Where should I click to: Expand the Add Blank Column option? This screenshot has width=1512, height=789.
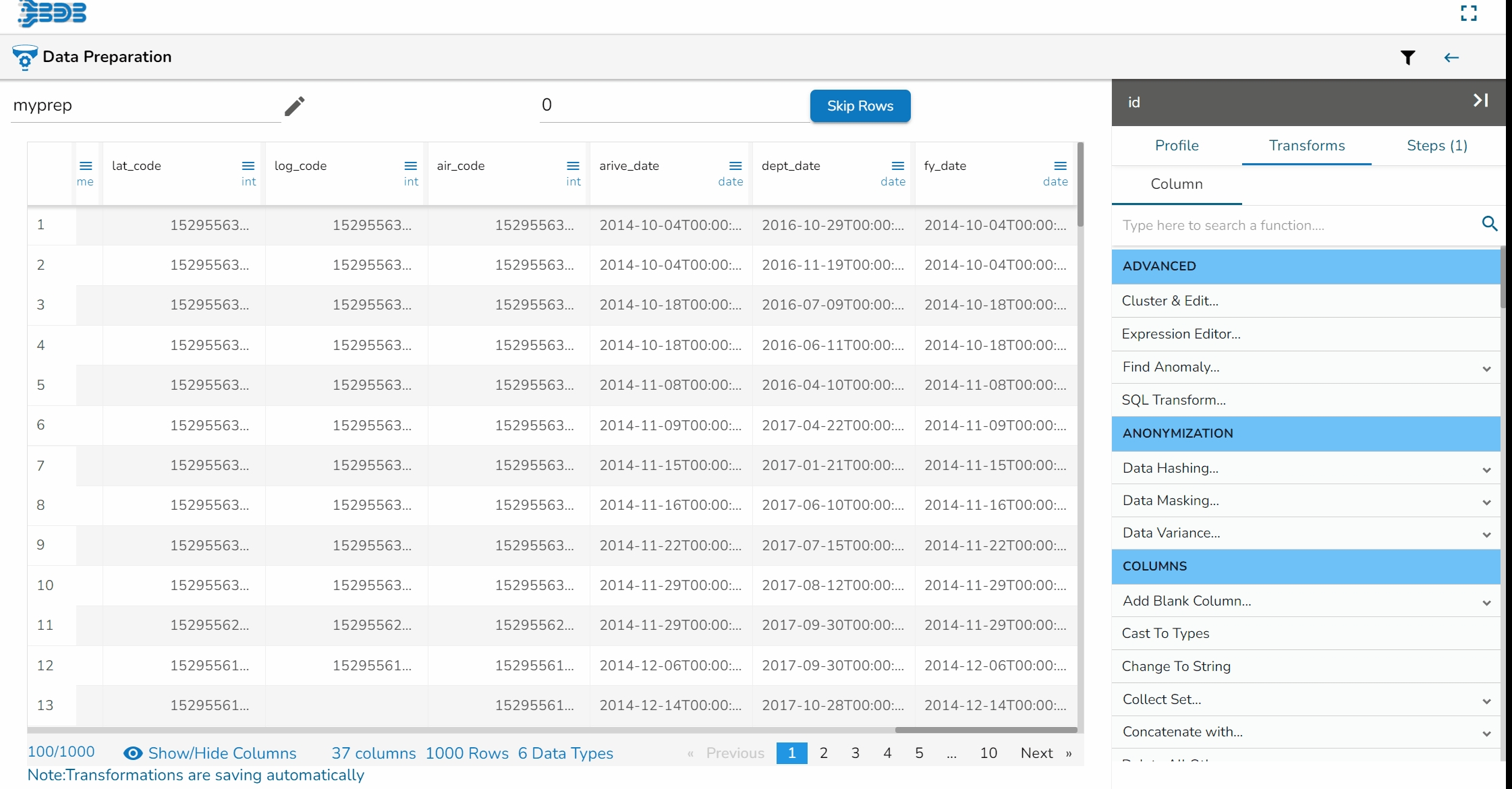coord(1486,602)
